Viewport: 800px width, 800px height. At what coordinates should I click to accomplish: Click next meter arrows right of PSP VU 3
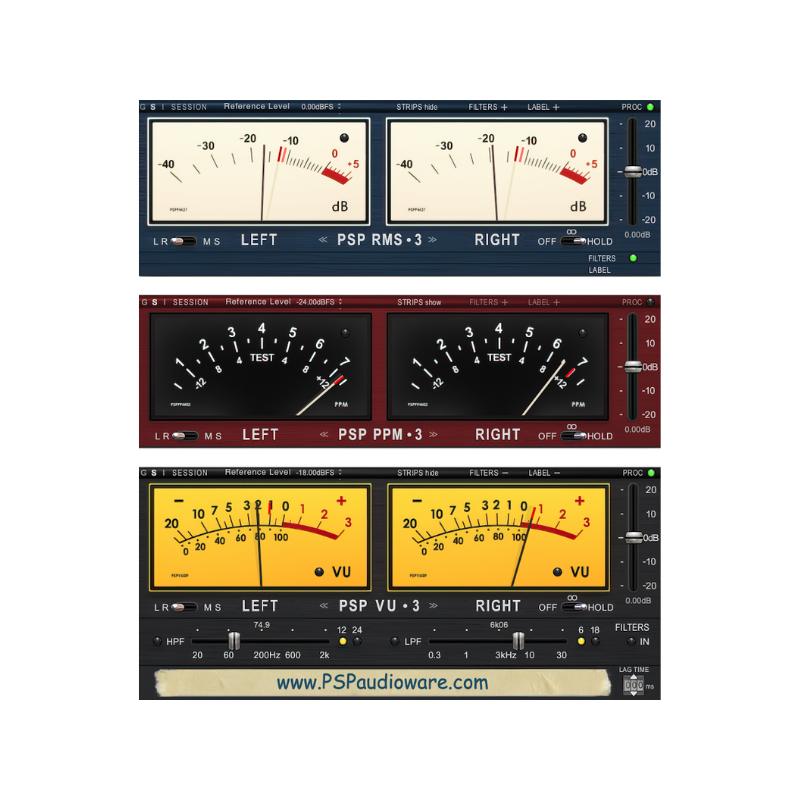pos(433,606)
